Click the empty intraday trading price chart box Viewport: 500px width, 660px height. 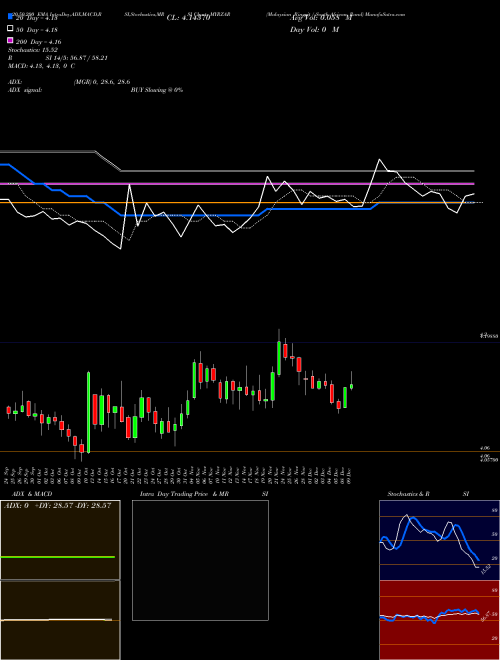point(200,560)
